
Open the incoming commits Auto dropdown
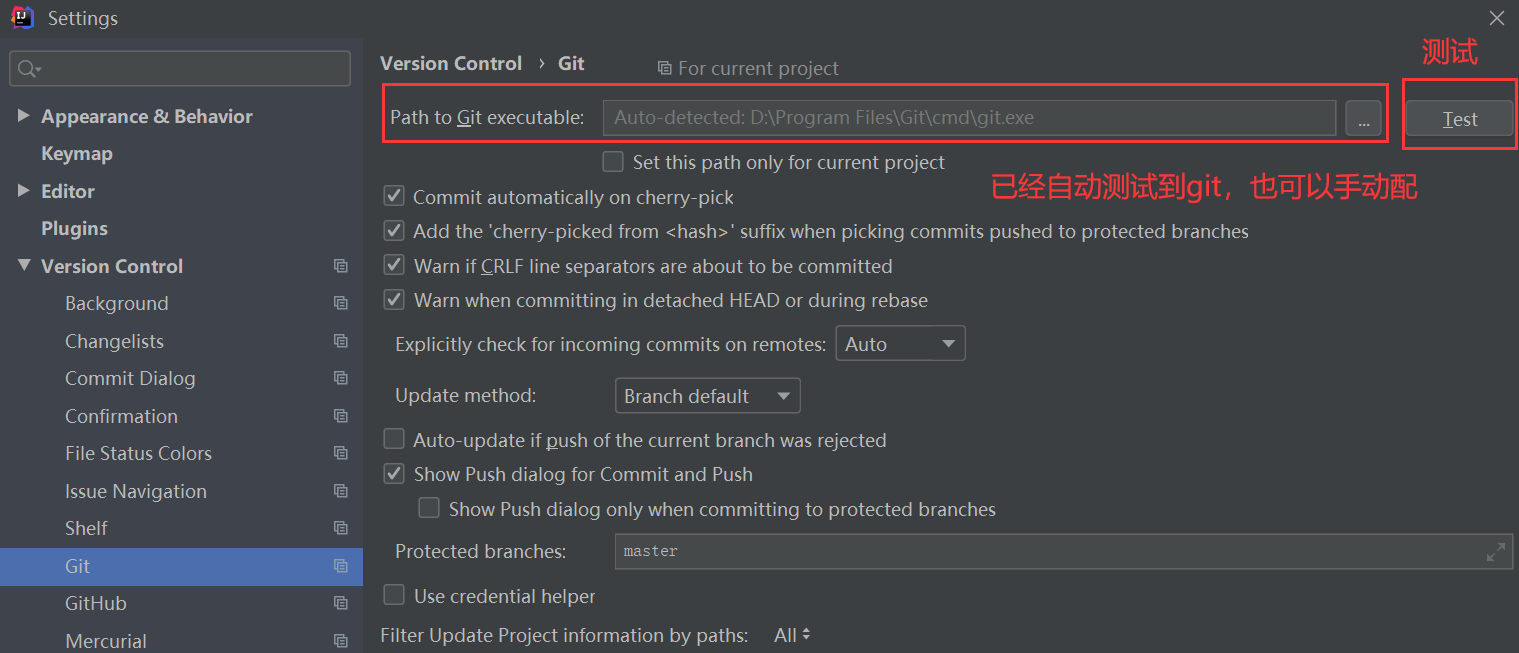coord(900,344)
